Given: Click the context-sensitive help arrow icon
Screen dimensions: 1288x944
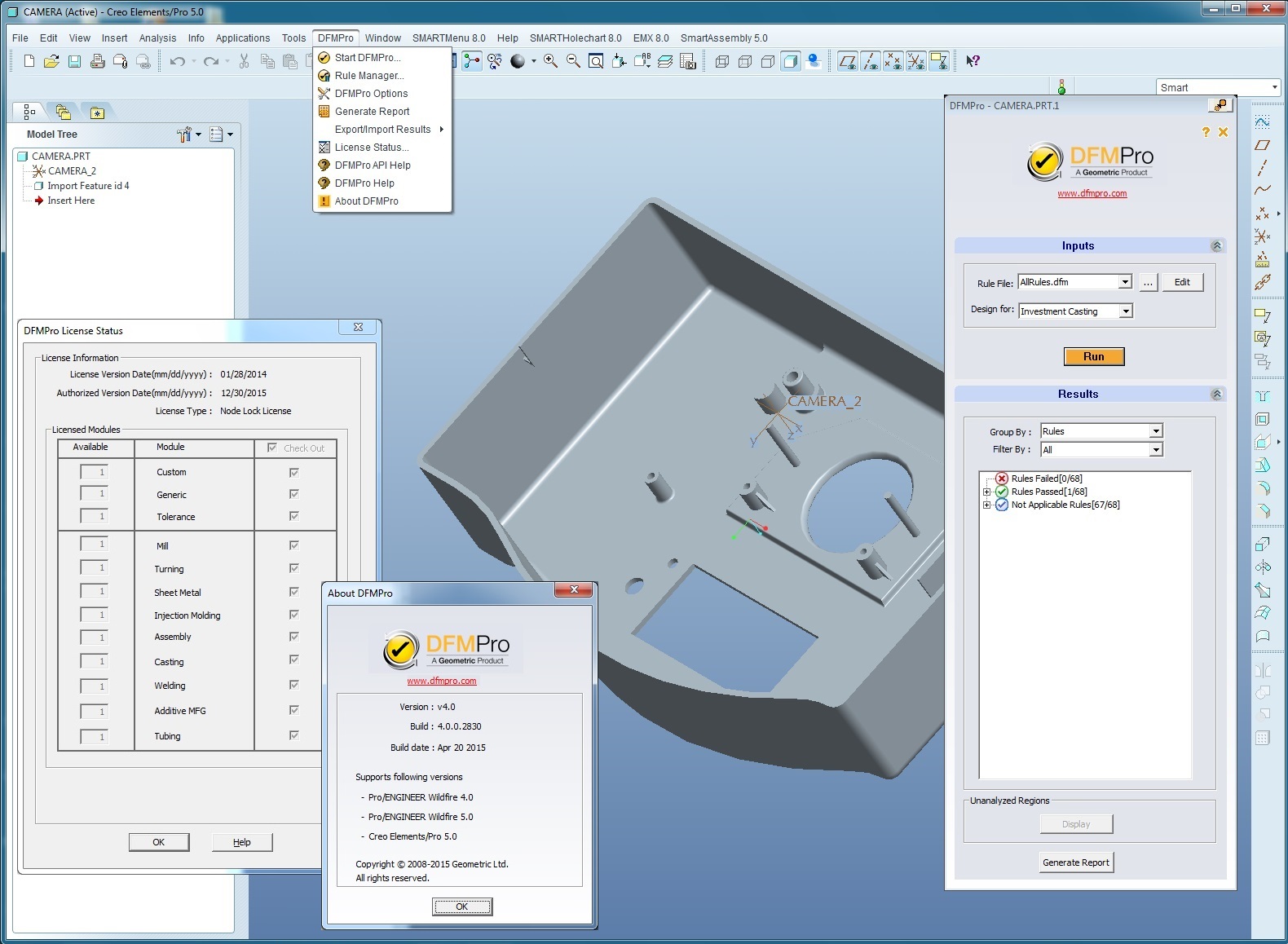Looking at the screenshot, I should (x=973, y=61).
